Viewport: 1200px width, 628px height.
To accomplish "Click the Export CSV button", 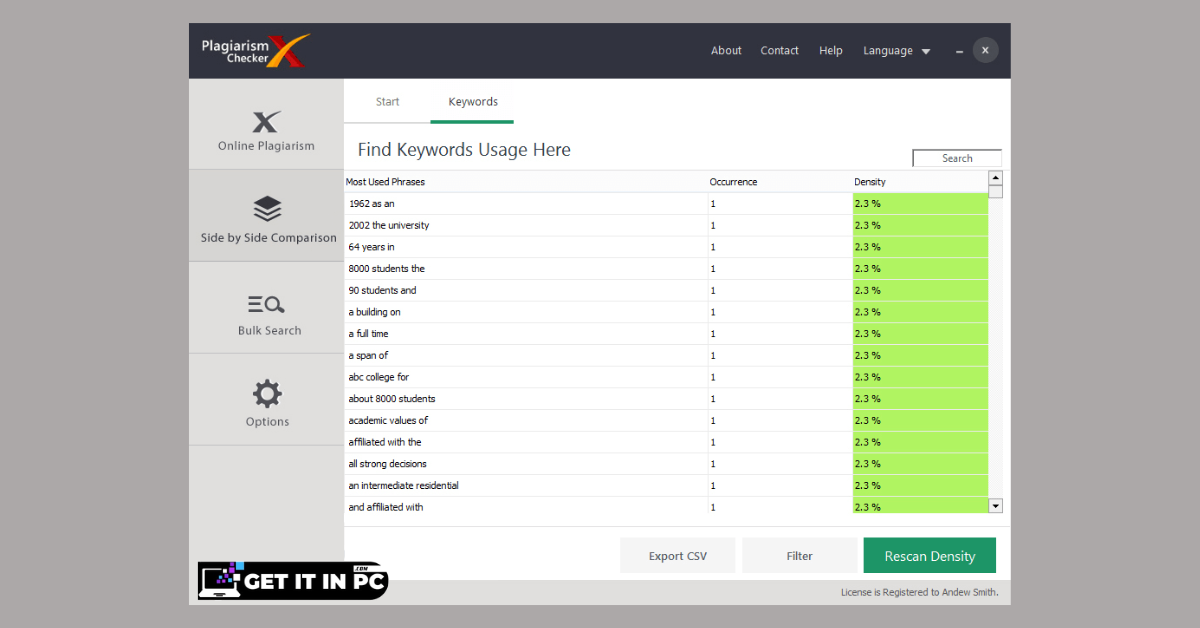I will point(678,556).
